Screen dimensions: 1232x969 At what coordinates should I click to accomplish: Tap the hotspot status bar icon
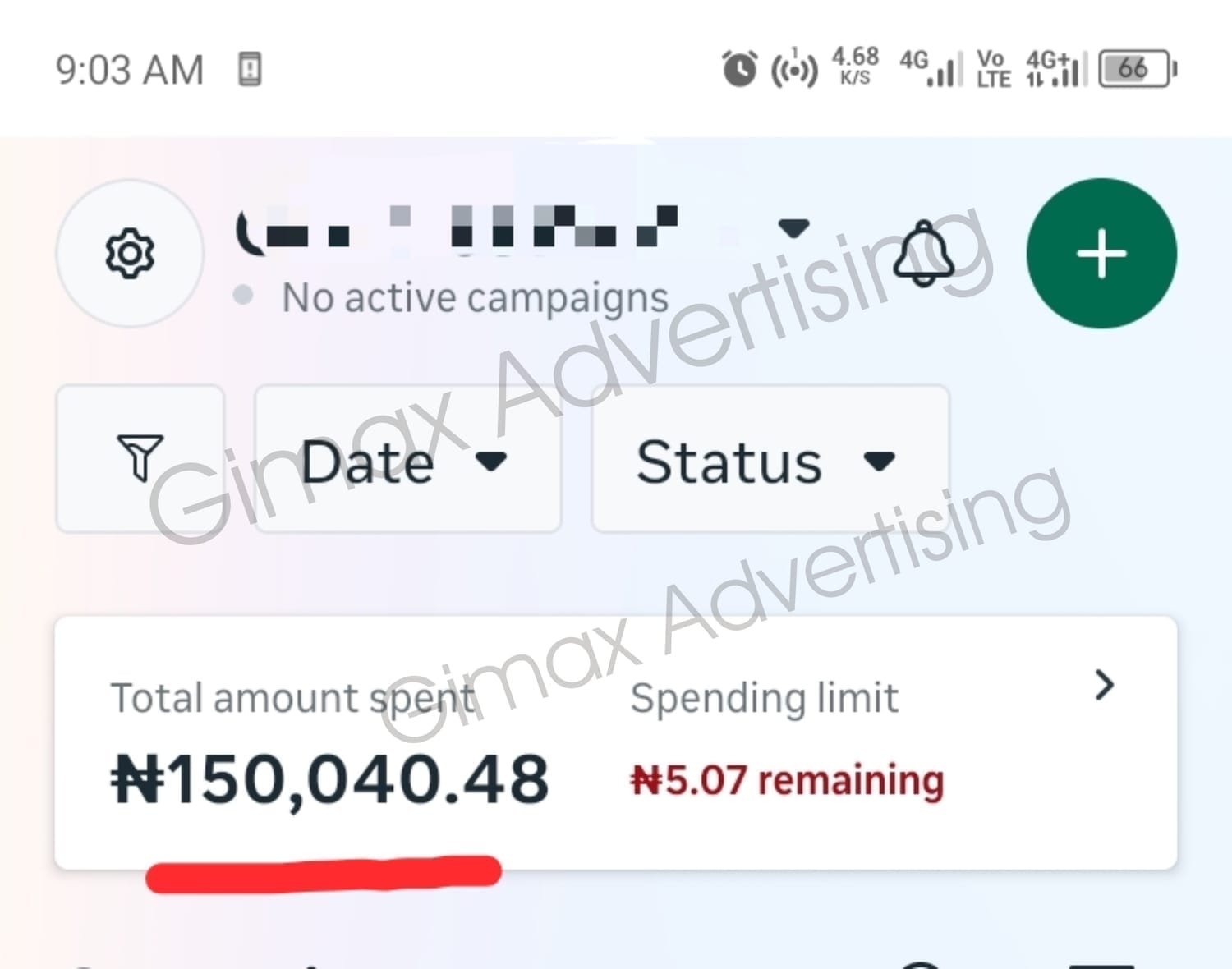793,70
